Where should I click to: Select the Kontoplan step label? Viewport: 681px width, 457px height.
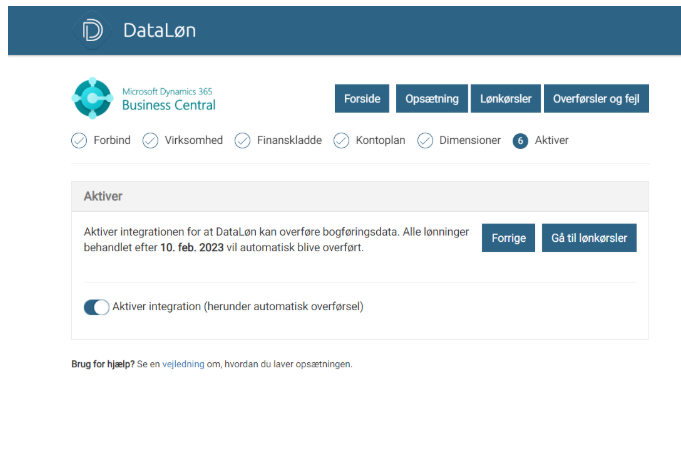pyautogui.click(x=380, y=140)
